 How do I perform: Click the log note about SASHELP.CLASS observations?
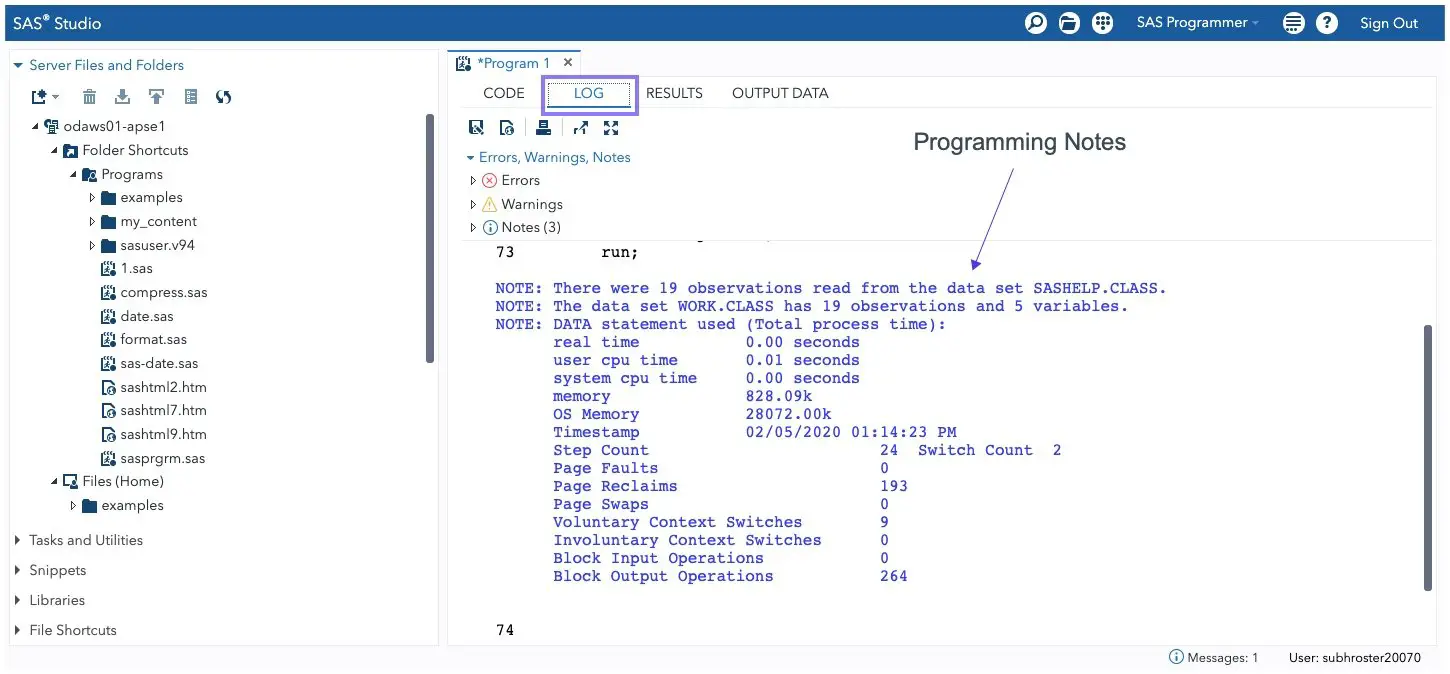[x=831, y=289]
